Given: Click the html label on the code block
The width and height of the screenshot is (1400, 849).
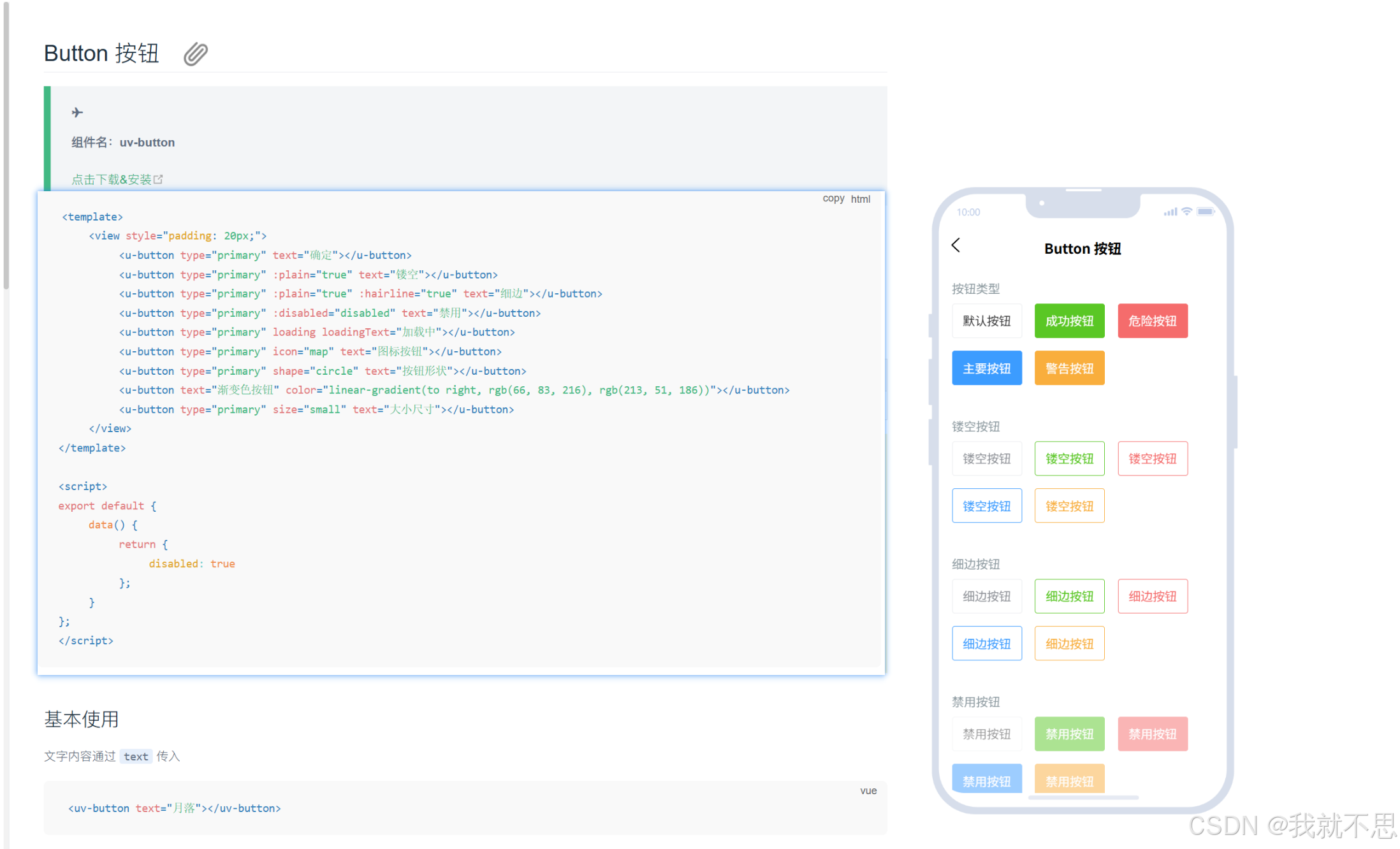Looking at the screenshot, I should 860,199.
